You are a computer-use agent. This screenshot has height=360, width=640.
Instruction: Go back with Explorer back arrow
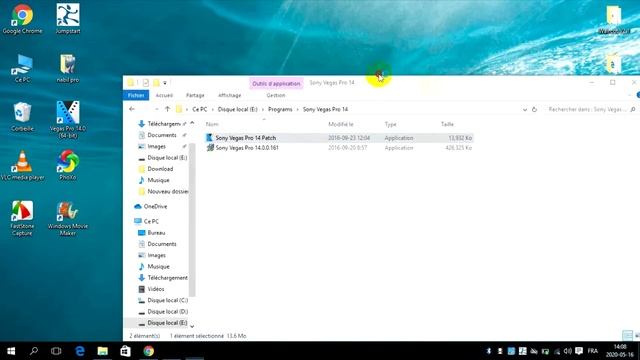[132, 109]
